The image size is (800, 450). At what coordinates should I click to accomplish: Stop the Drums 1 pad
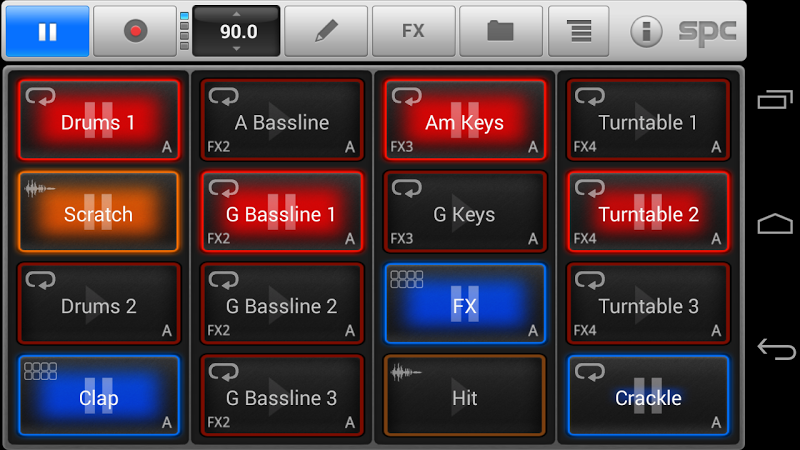98,120
